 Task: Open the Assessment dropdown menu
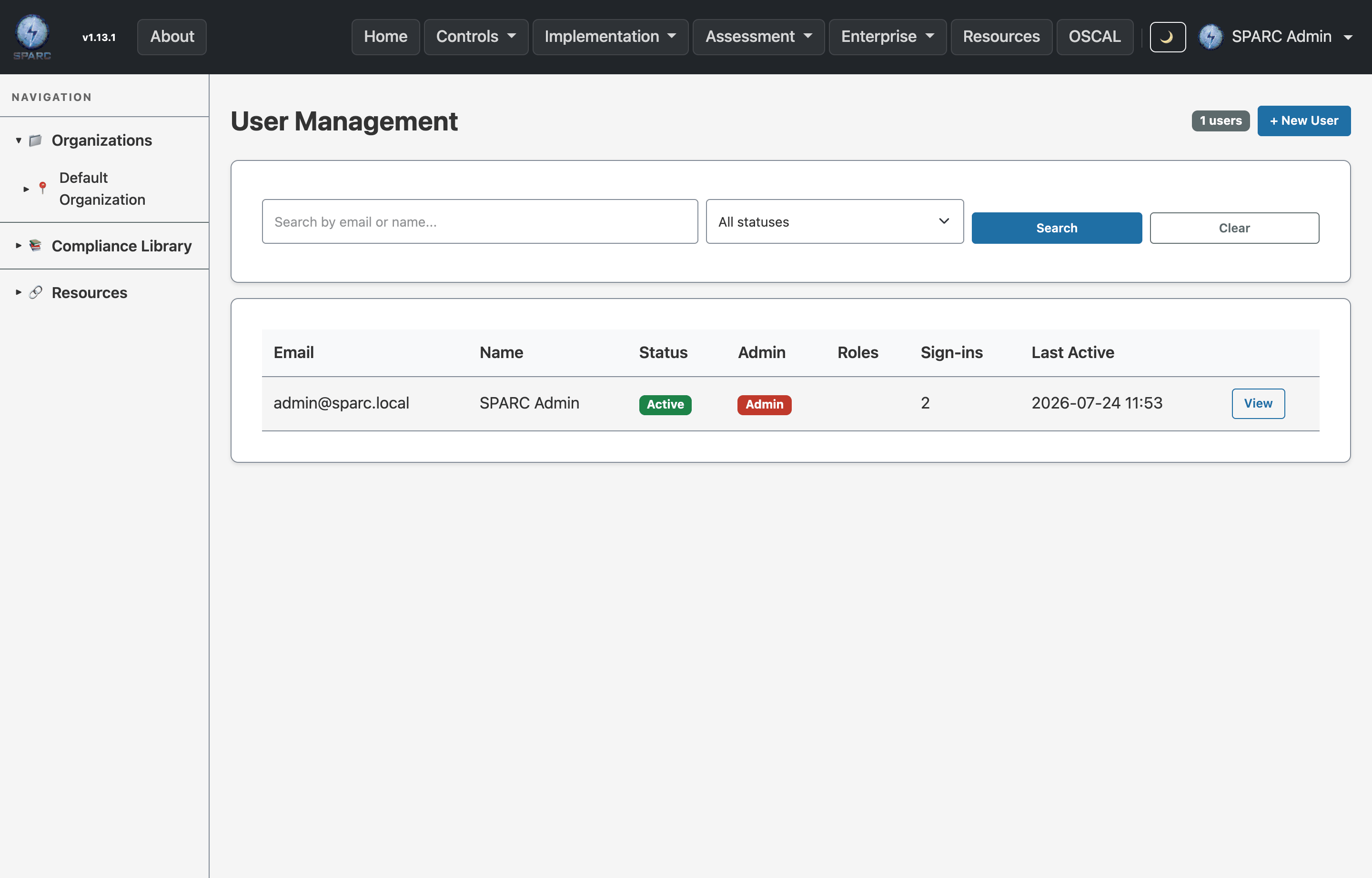coord(758,37)
